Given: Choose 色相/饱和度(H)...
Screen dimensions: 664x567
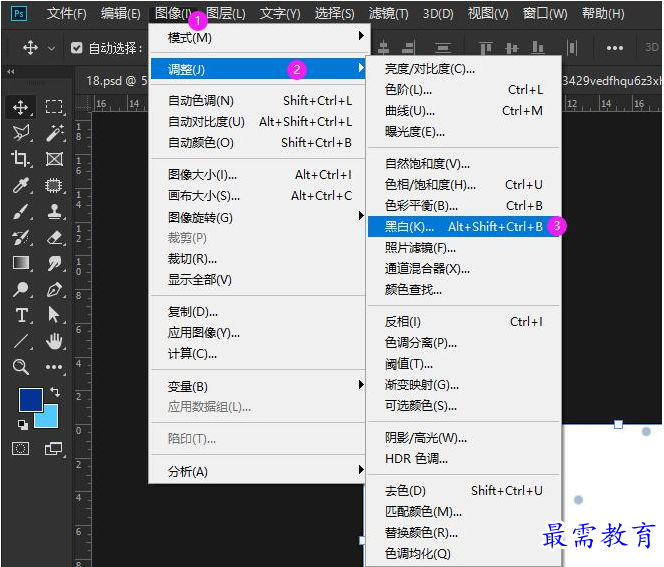Looking at the screenshot, I should point(464,185).
